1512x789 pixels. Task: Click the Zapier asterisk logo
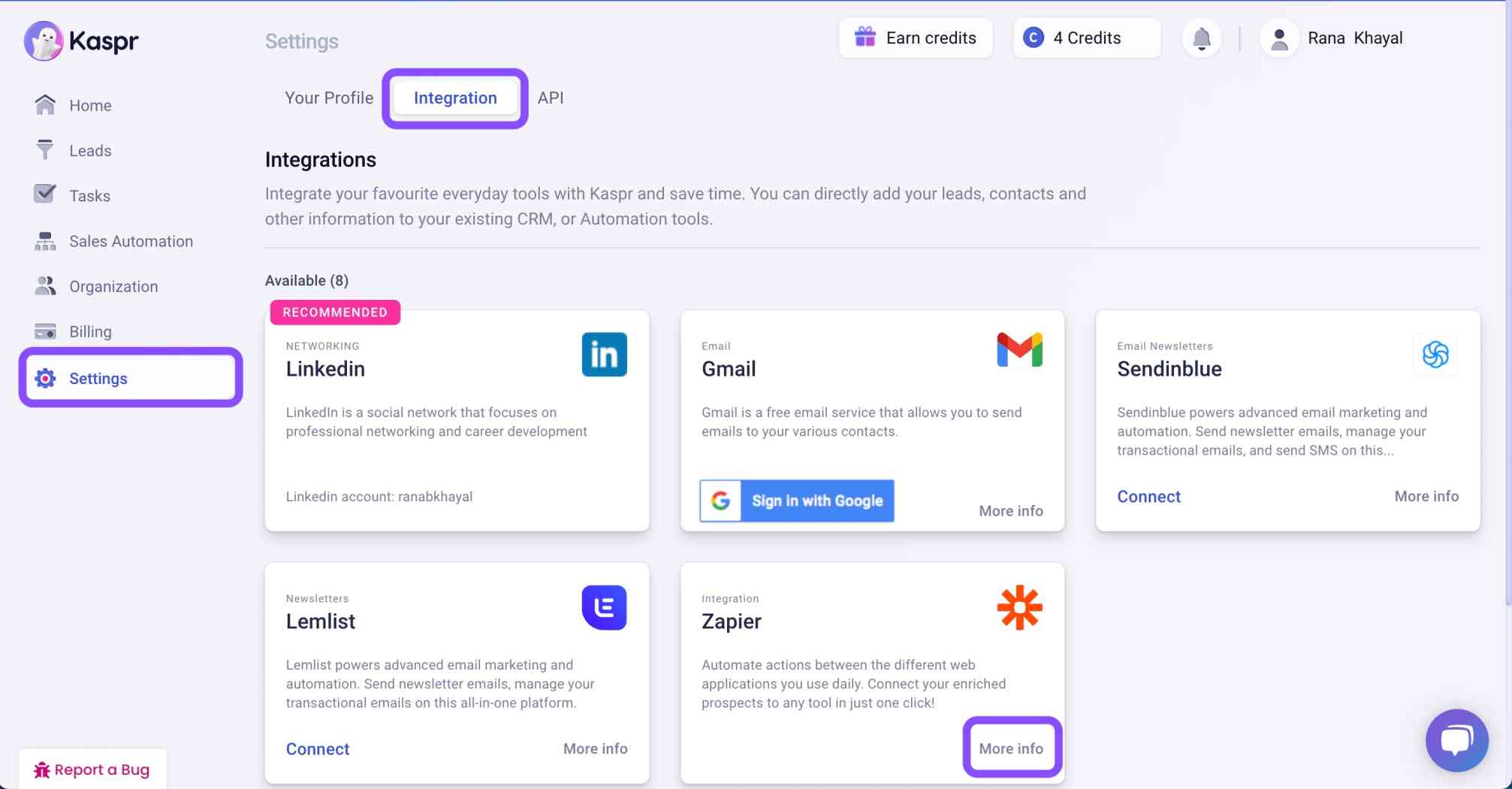1019,607
